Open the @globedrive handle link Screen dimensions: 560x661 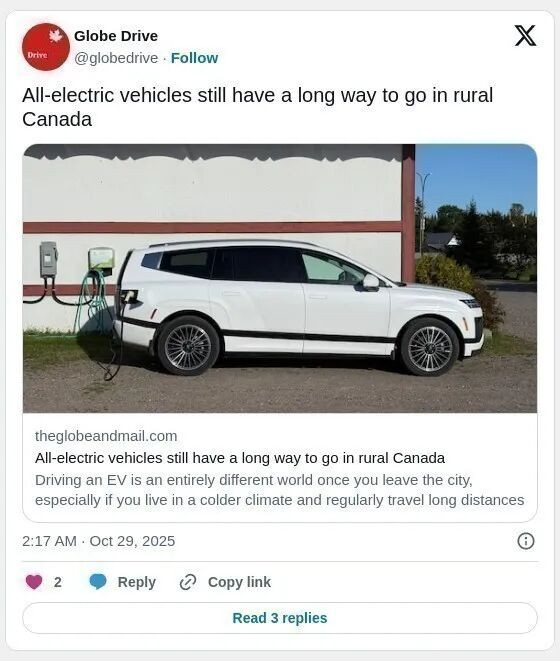(116, 58)
